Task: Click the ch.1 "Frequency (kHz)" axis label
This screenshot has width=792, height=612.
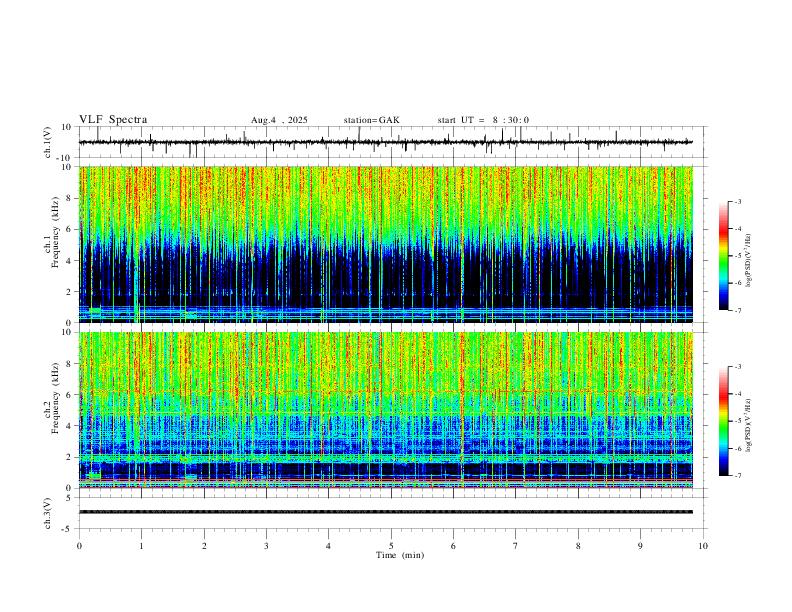Action: pyautogui.click(x=55, y=233)
